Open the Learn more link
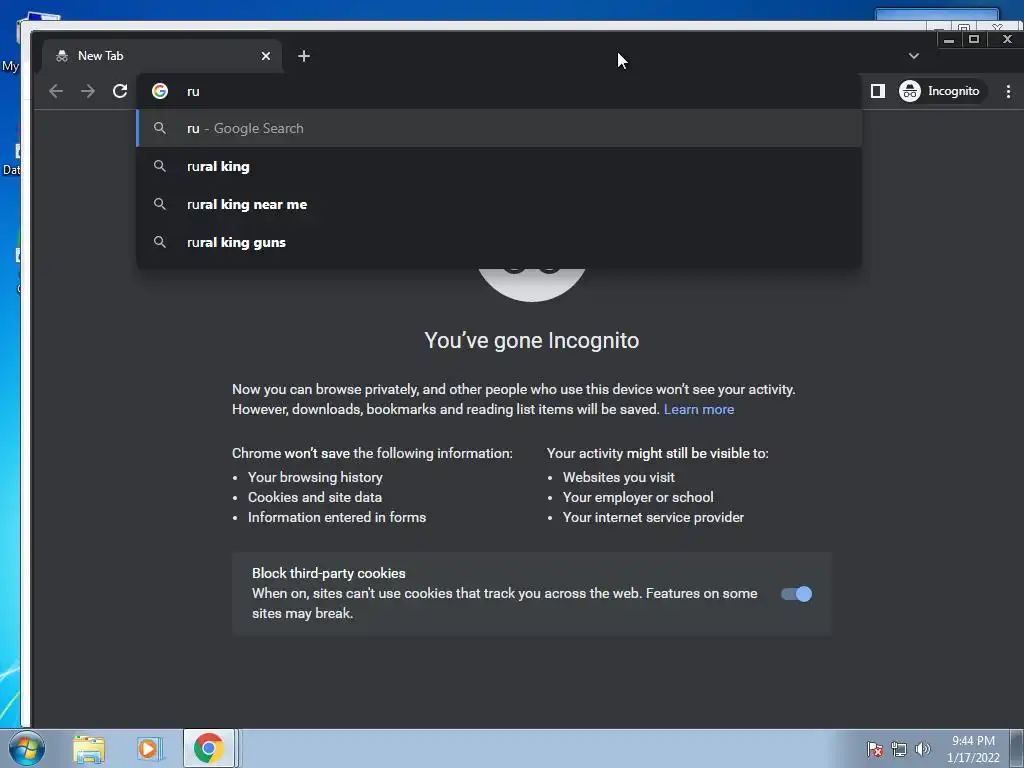 pyautogui.click(x=699, y=409)
